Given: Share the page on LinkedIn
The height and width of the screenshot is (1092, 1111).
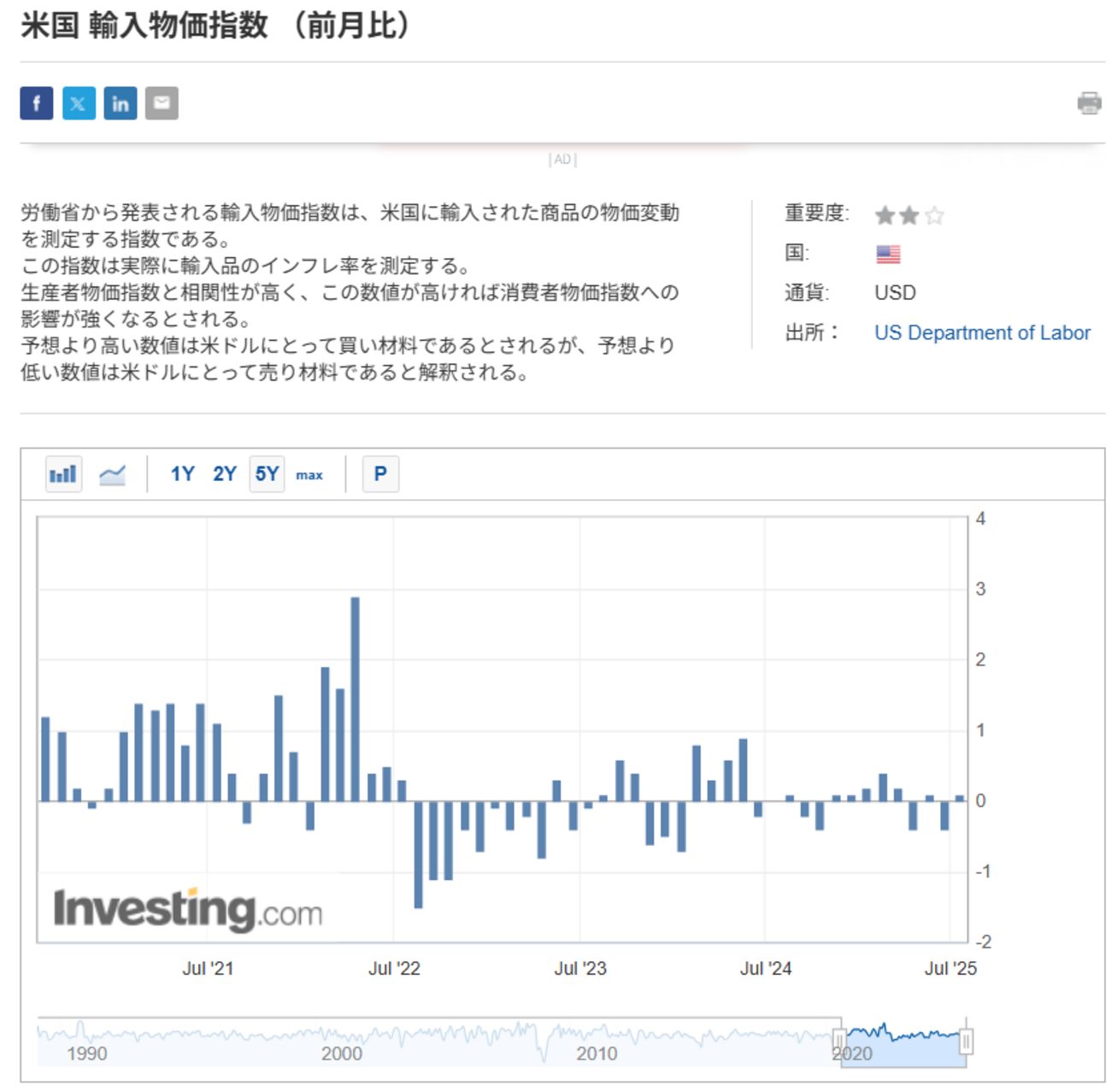Looking at the screenshot, I should point(121,103).
